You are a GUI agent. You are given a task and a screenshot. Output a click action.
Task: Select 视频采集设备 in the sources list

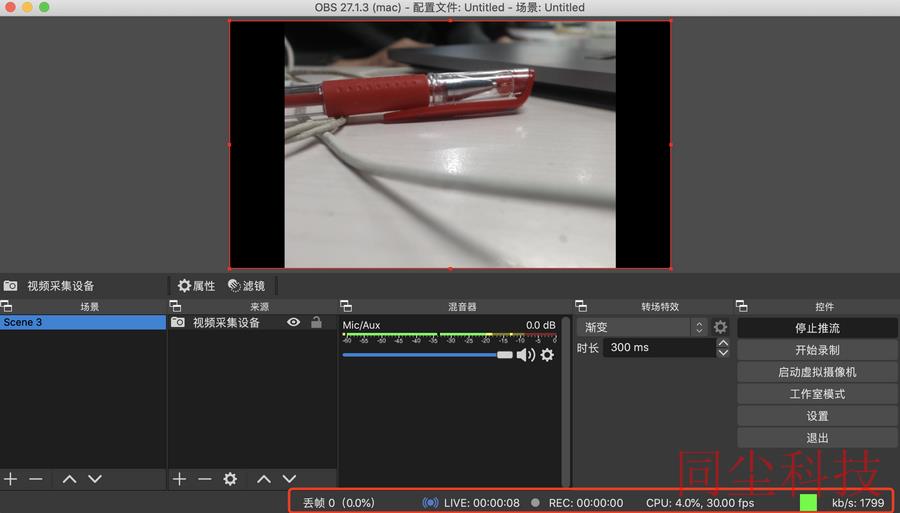(x=251, y=322)
